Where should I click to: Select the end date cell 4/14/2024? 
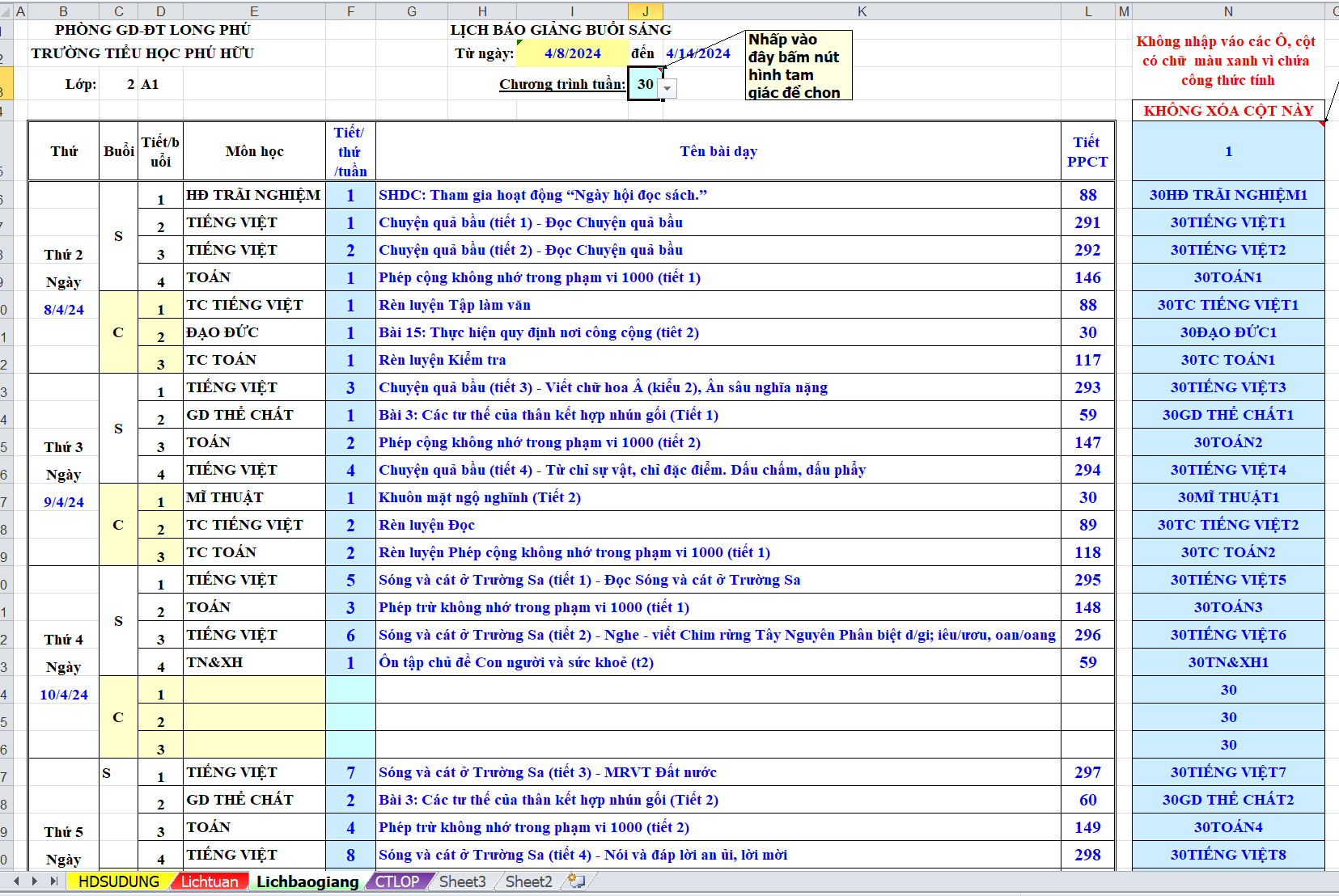pos(698,53)
